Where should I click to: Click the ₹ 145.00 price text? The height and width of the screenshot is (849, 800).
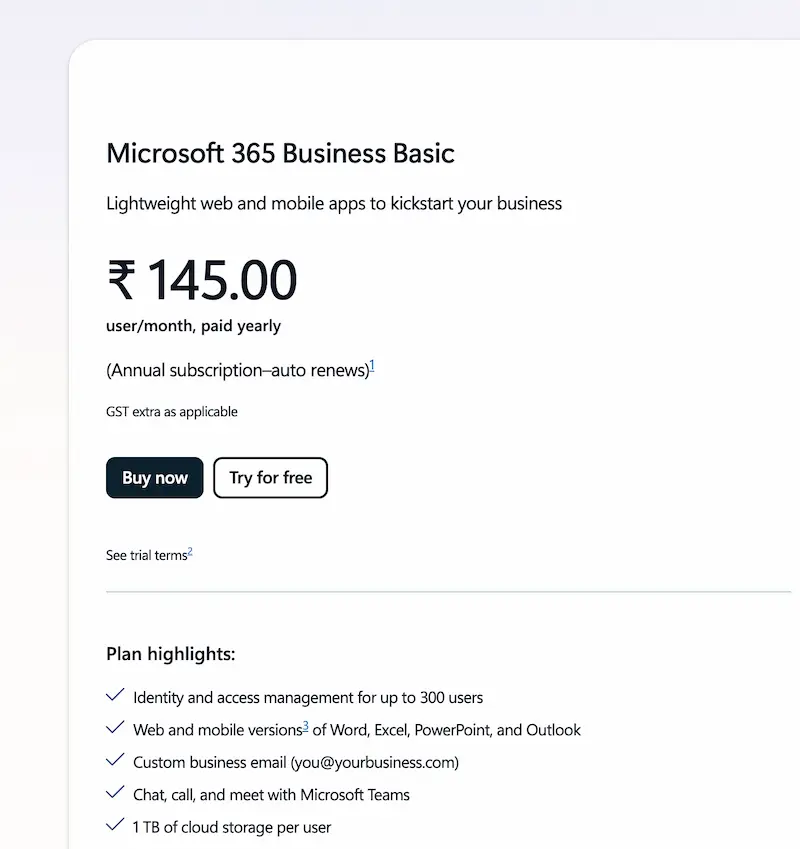[201, 280]
